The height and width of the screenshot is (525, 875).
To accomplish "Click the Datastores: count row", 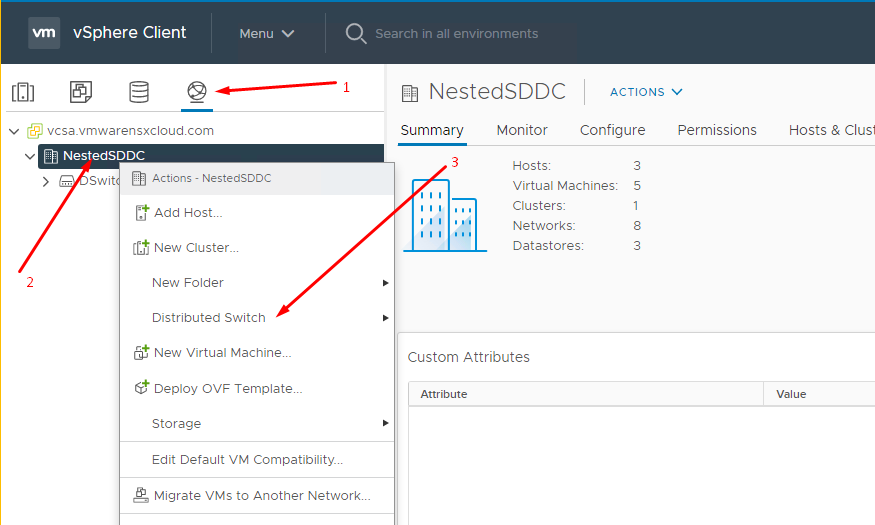I will pyautogui.click(x=576, y=246).
